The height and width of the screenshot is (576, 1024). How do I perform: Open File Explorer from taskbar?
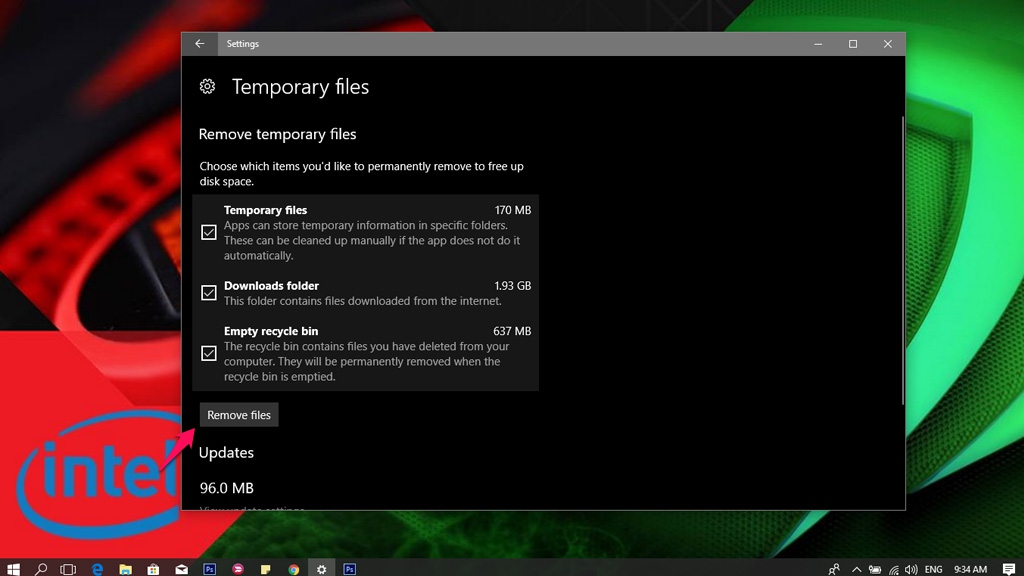coord(125,569)
